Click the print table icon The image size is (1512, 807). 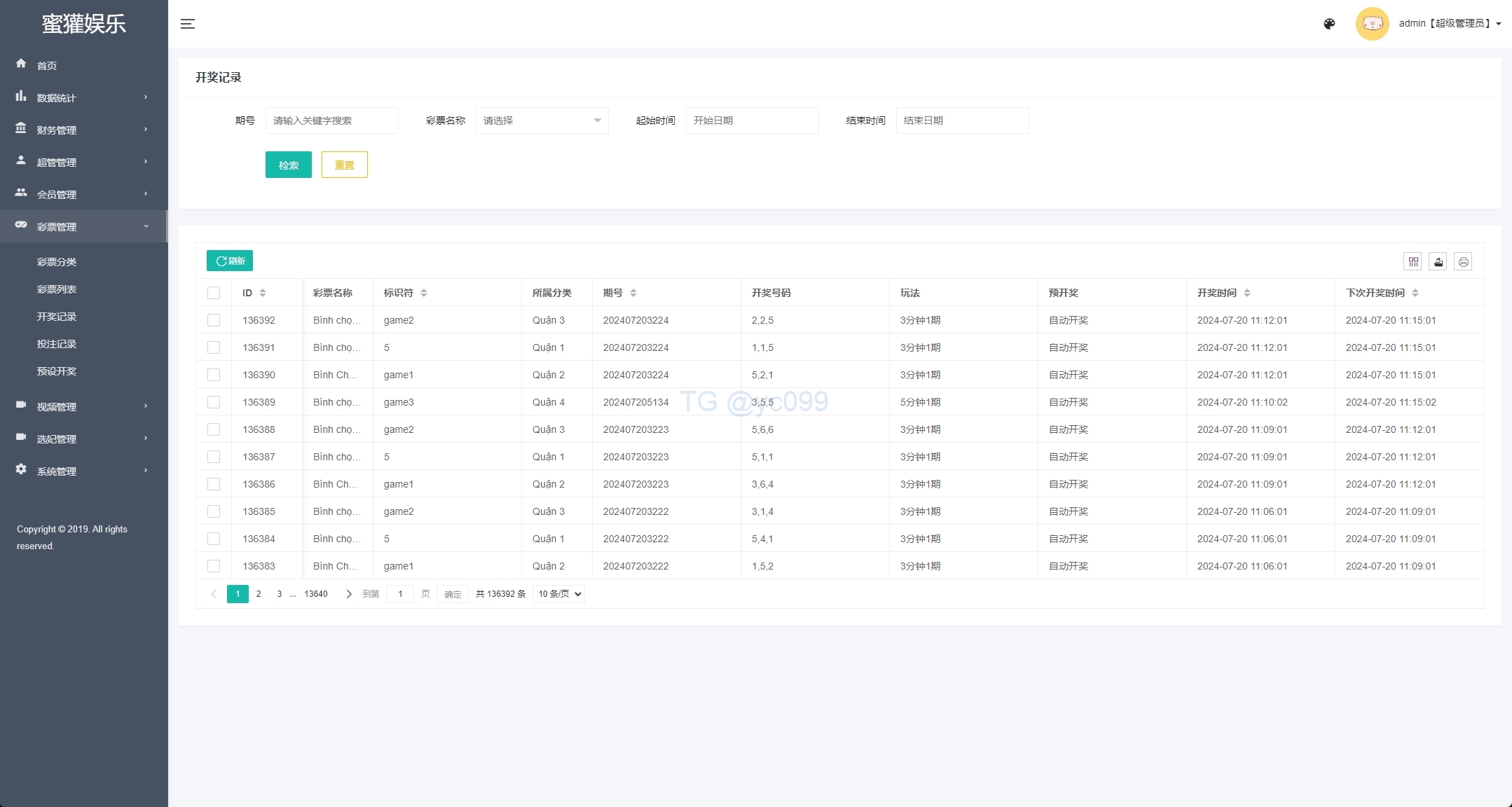pos(1463,262)
